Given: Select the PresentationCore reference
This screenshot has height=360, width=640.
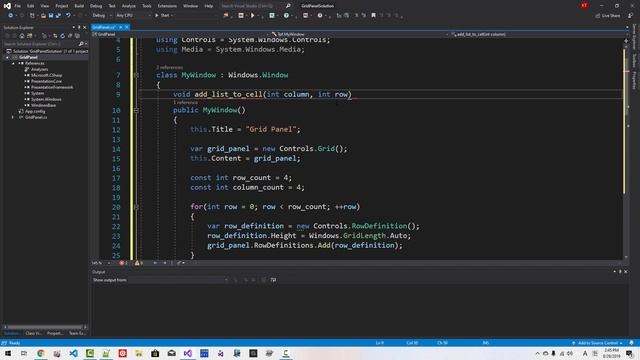Looking at the screenshot, I should coord(46,81).
